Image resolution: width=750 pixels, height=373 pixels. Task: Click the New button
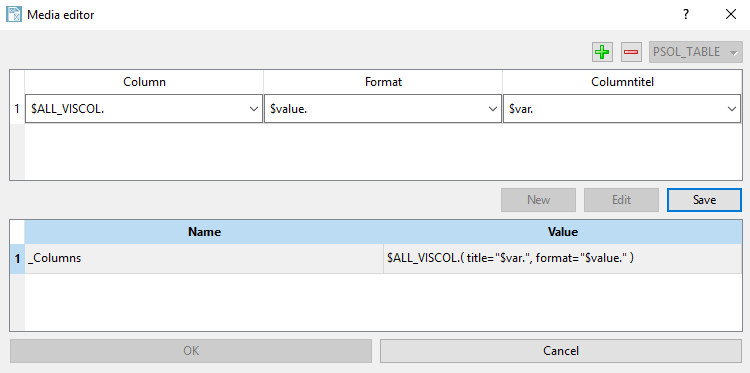(539, 199)
